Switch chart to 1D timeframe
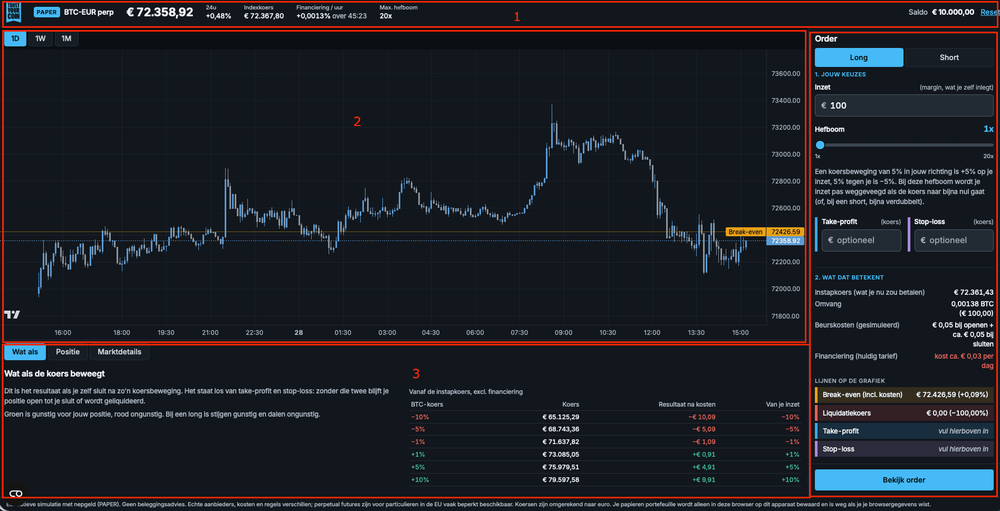This screenshot has width=1000, height=511. tap(15, 39)
